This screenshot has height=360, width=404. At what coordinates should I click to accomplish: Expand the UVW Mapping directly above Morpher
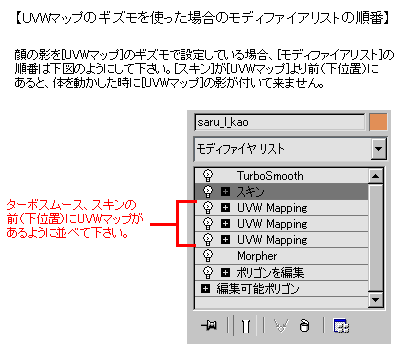pyautogui.click(x=226, y=239)
